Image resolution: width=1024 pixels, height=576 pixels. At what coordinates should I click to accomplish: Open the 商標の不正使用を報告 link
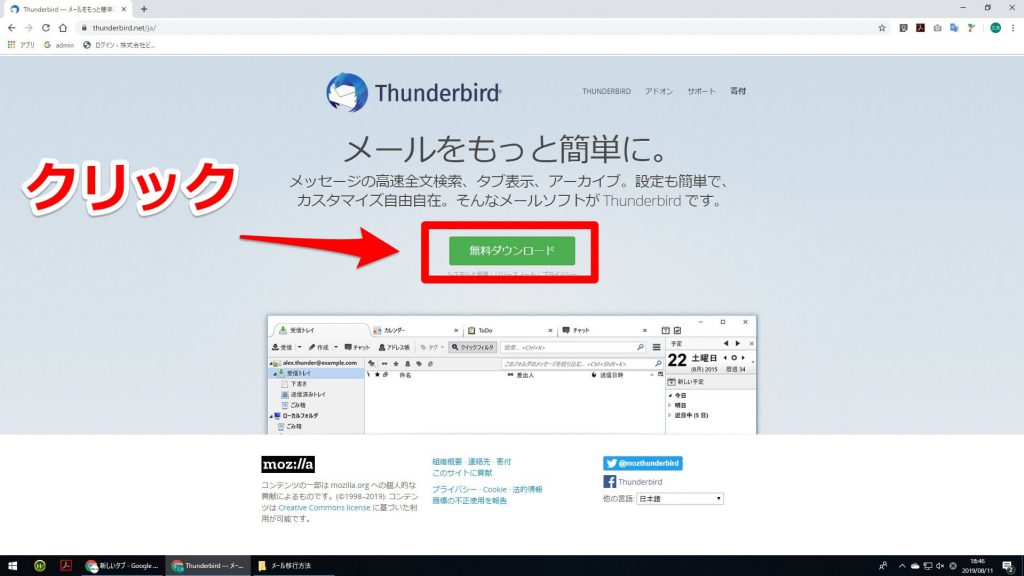[470, 500]
